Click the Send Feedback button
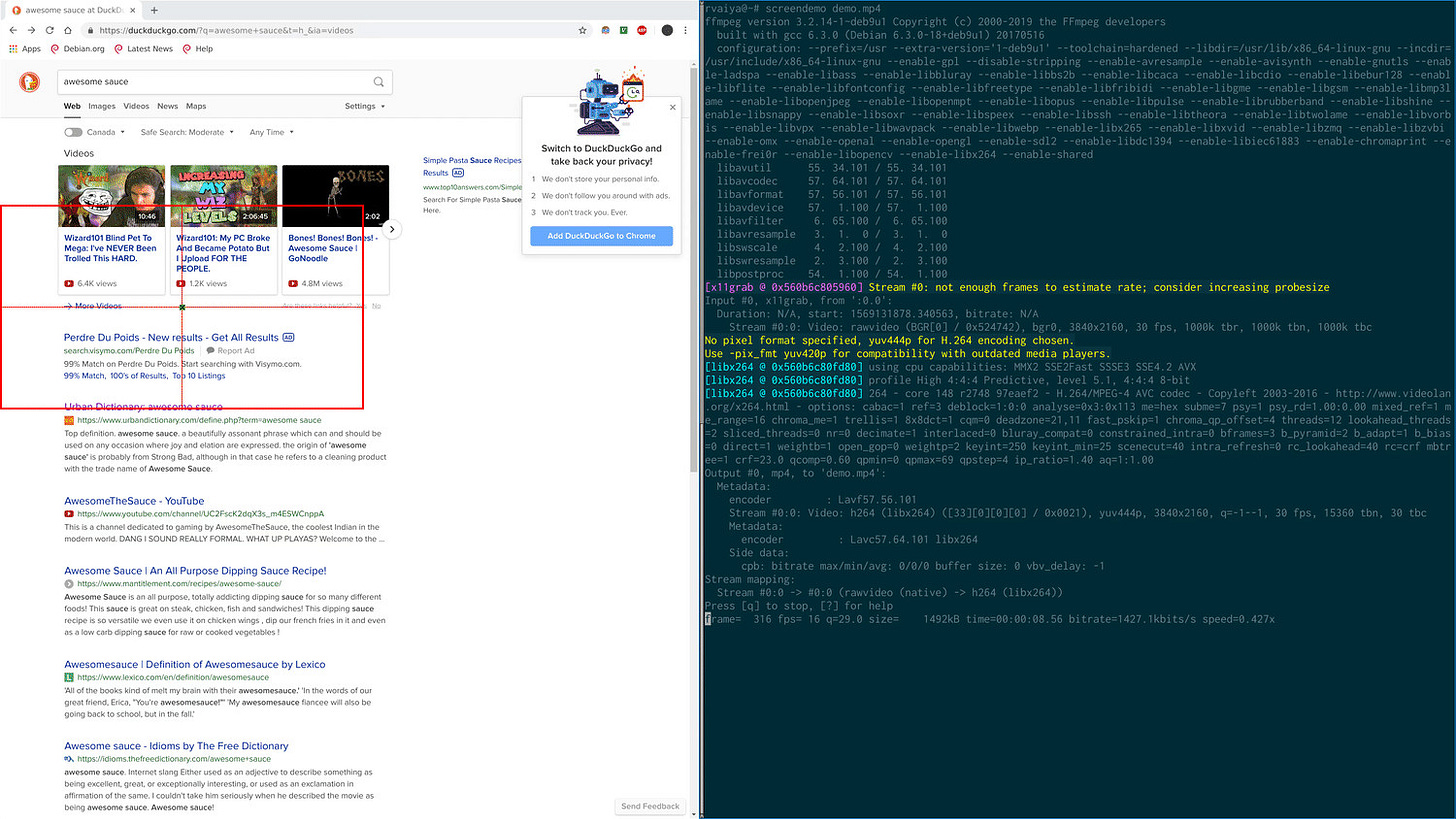Screen dimensions: 1456x819 (650, 806)
